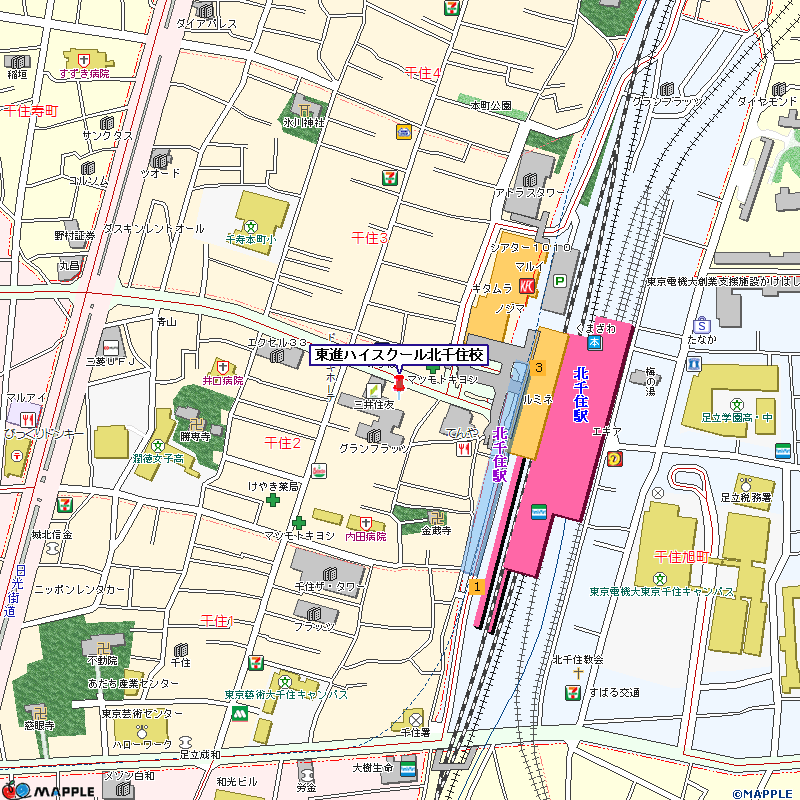Viewport: 800px width, 800px height.
Task: Click the KFC icon beside マルイ
Action: click(x=527, y=285)
